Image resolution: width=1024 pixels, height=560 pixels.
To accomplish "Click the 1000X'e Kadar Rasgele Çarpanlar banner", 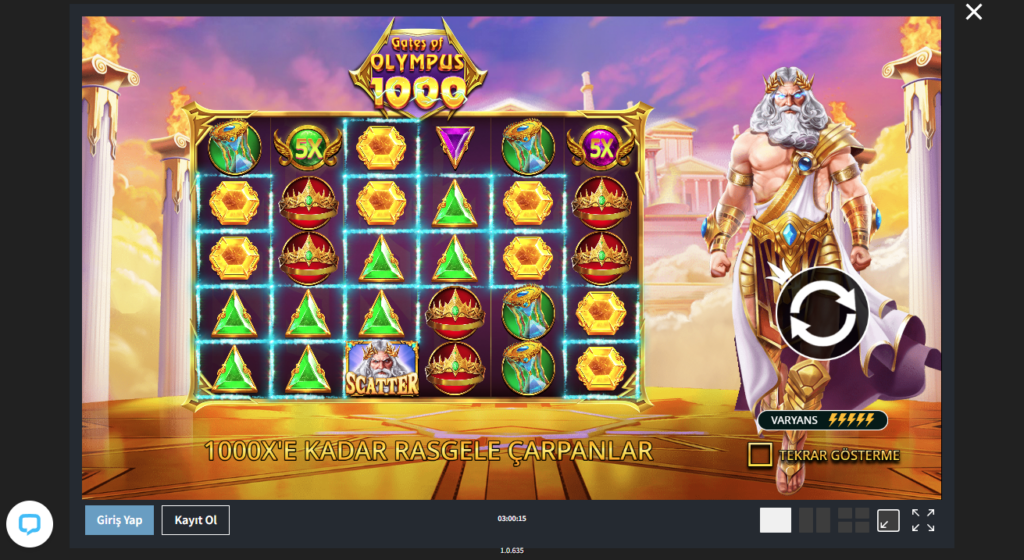I will (x=428, y=451).
